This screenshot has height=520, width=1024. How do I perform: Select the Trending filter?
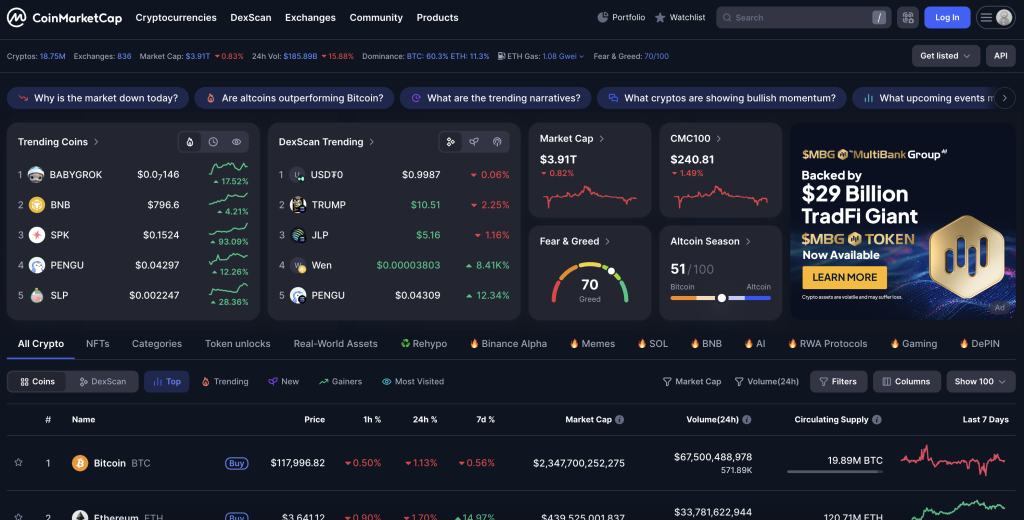tap(225, 382)
